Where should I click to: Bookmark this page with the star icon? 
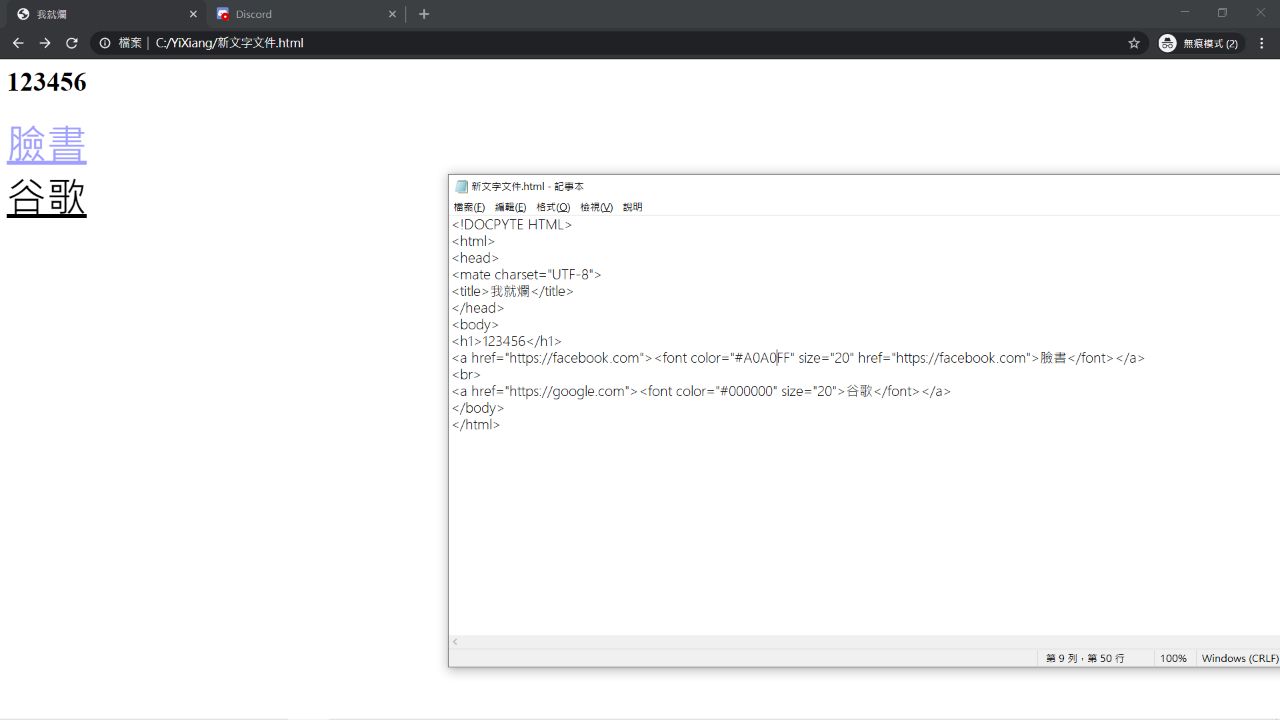pyautogui.click(x=1134, y=43)
